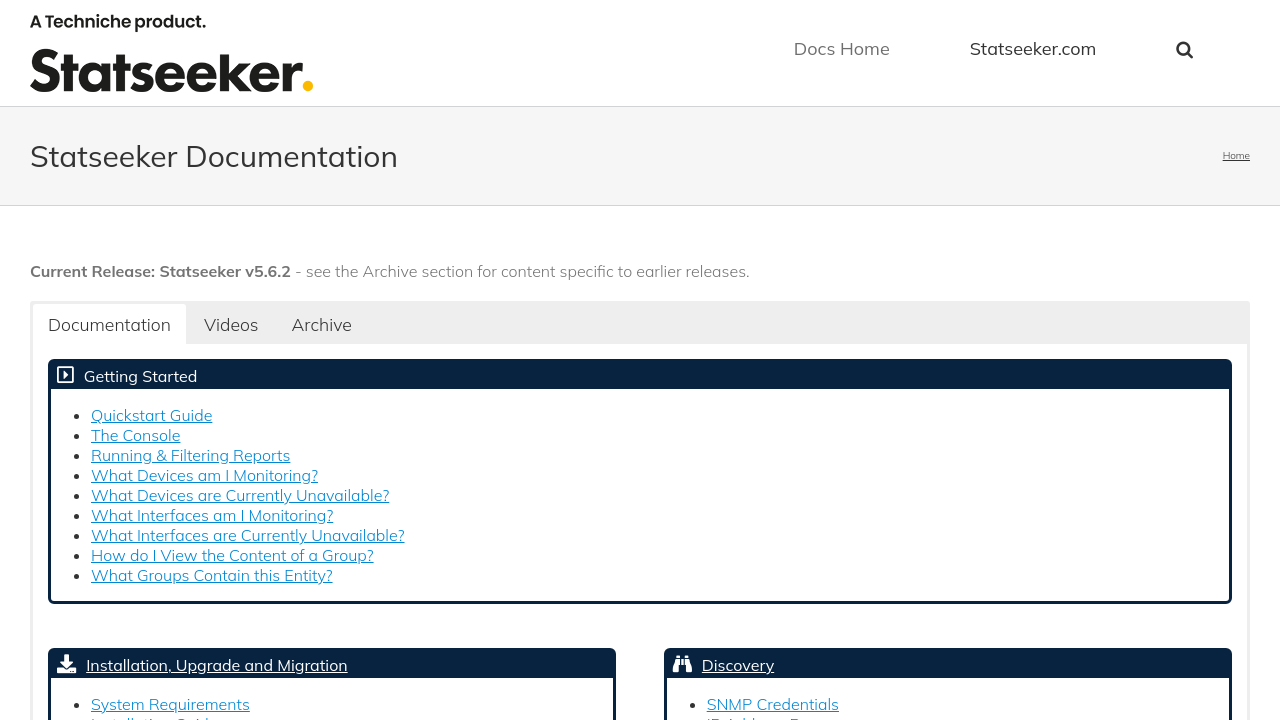Click the Statseeker Documentation page title

pos(214,156)
